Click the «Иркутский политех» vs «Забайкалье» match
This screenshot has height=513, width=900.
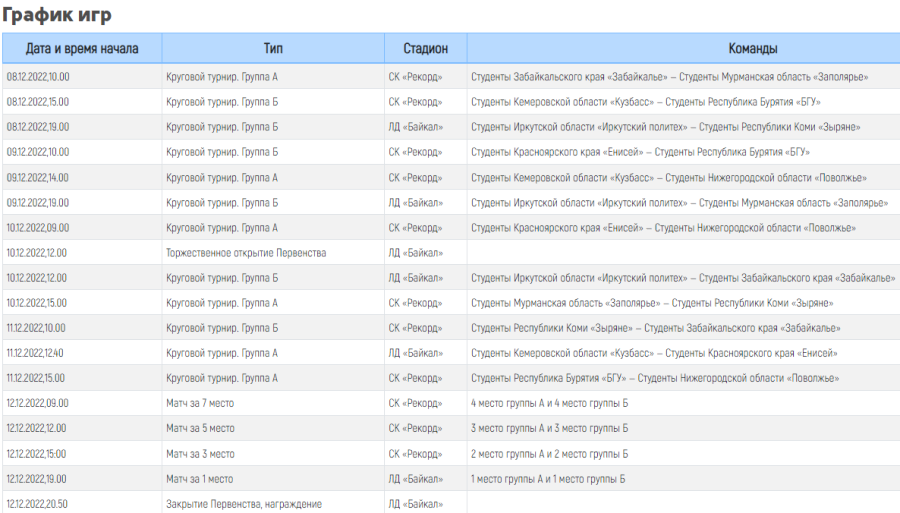[x=682, y=278]
